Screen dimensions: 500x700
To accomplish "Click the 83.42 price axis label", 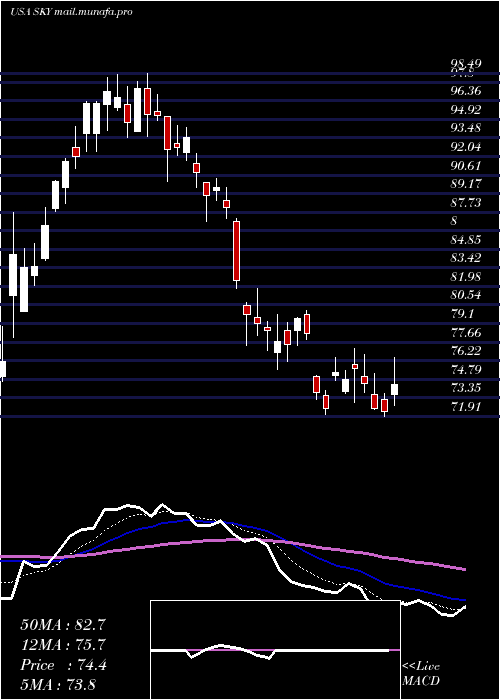I will click(x=466, y=258).
